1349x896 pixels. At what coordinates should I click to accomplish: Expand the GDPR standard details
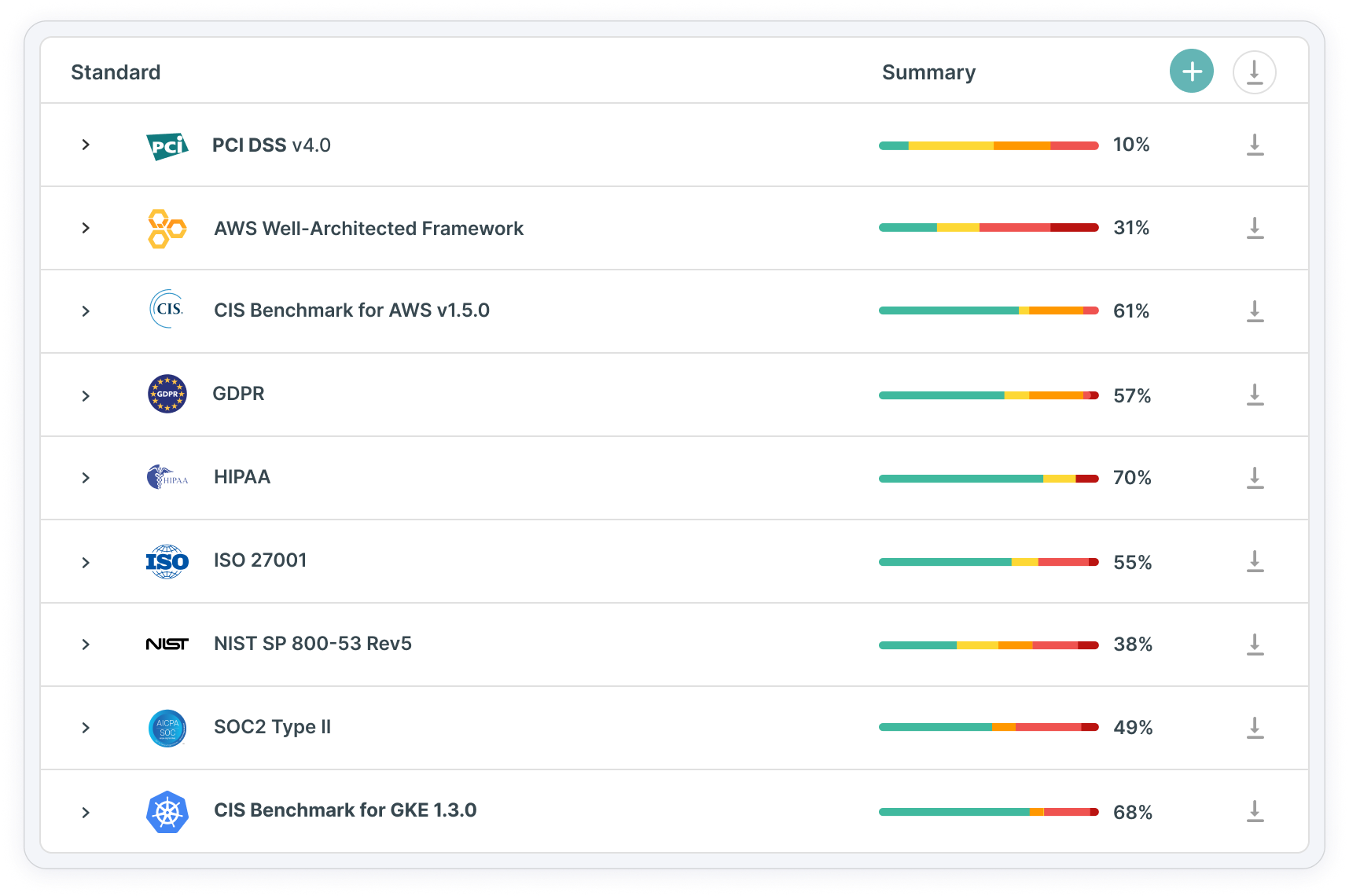[x=86, y=395]
